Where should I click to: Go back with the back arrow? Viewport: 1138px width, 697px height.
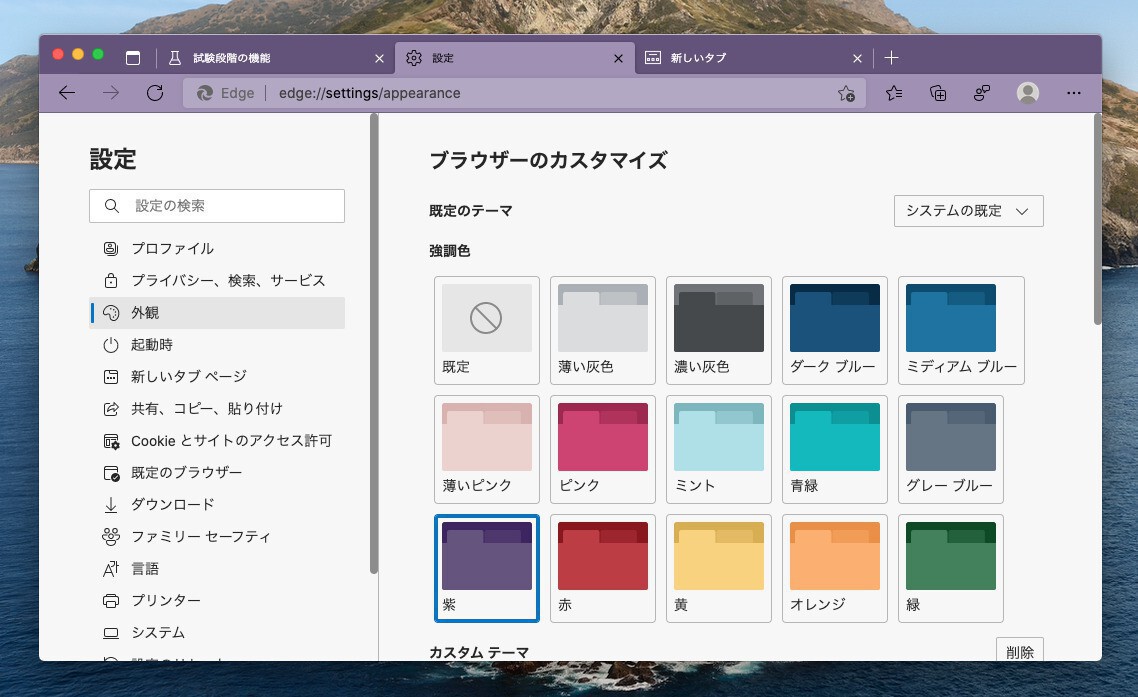(67, 93)
